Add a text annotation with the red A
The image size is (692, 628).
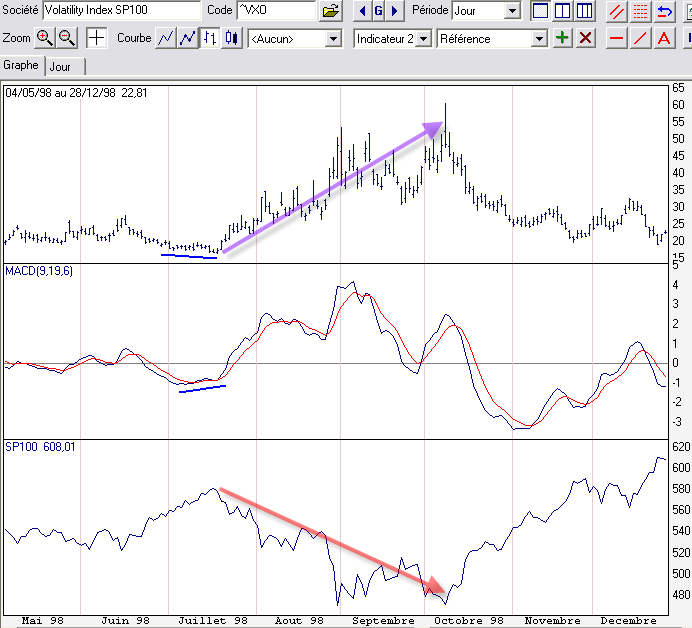664,38
